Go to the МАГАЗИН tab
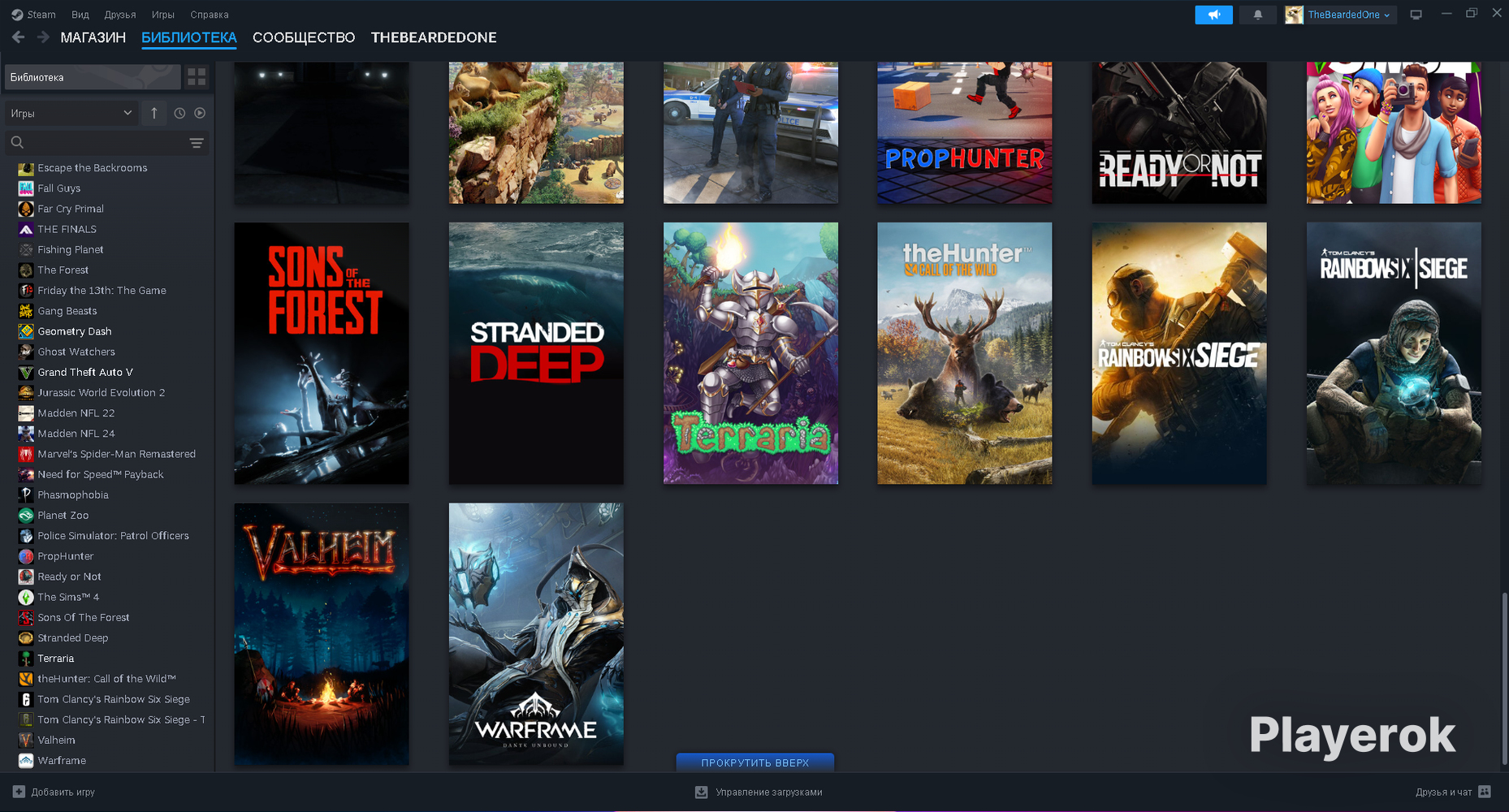 pyautogui.click(x=93, y=37)
